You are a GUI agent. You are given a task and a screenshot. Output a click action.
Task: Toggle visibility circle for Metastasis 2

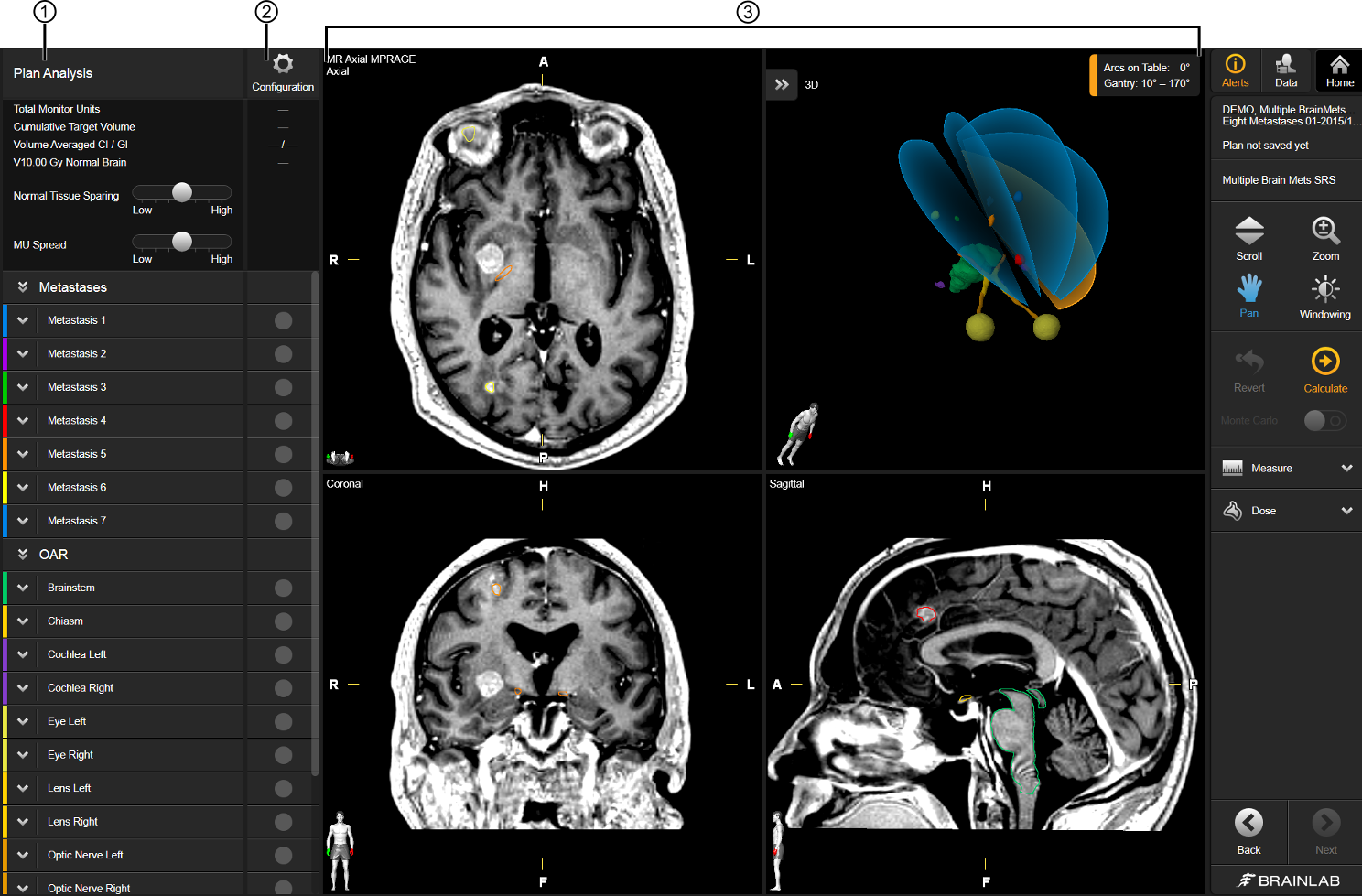(283, 354)
